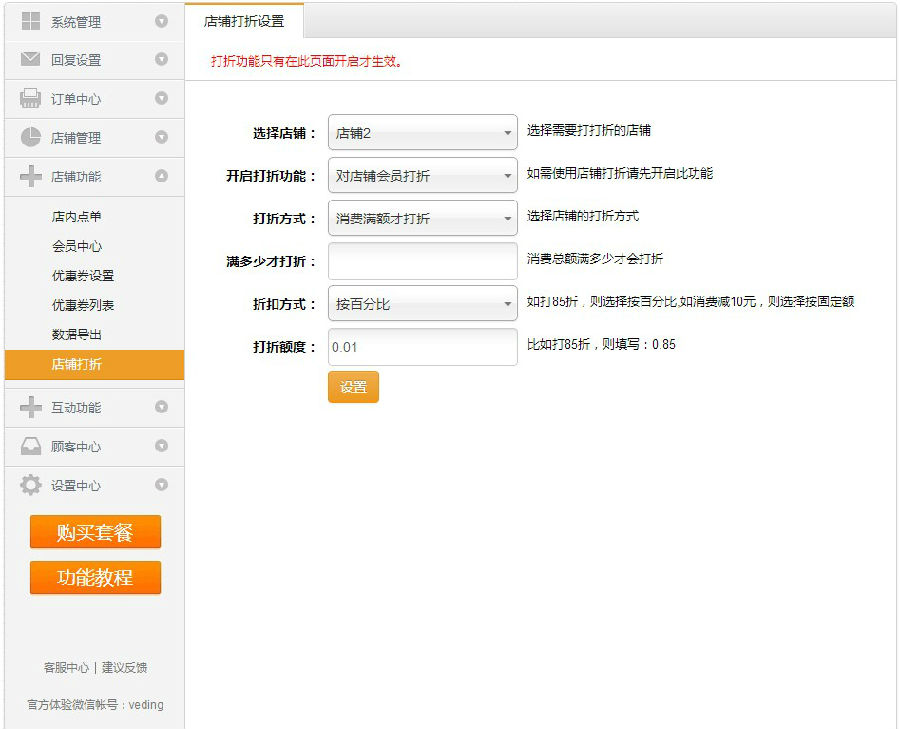Screen dimensions: 900x729
Task: Open the 客服中心 link
Action: point(66,668)
